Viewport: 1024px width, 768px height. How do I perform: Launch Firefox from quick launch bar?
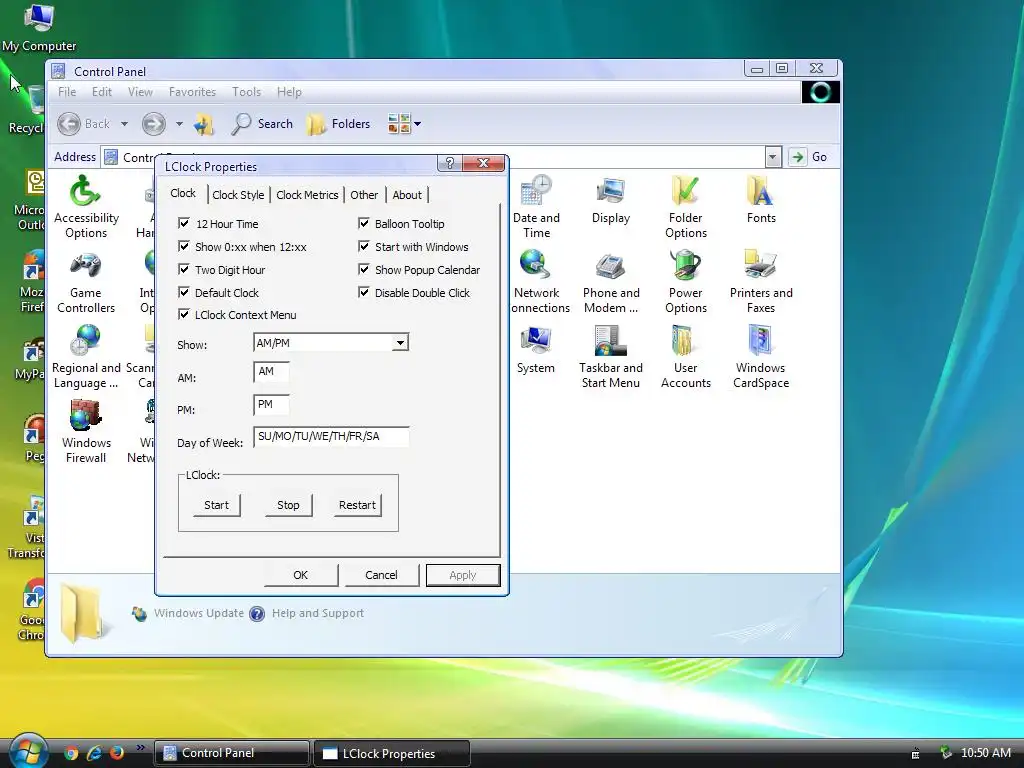coord(117,753)
